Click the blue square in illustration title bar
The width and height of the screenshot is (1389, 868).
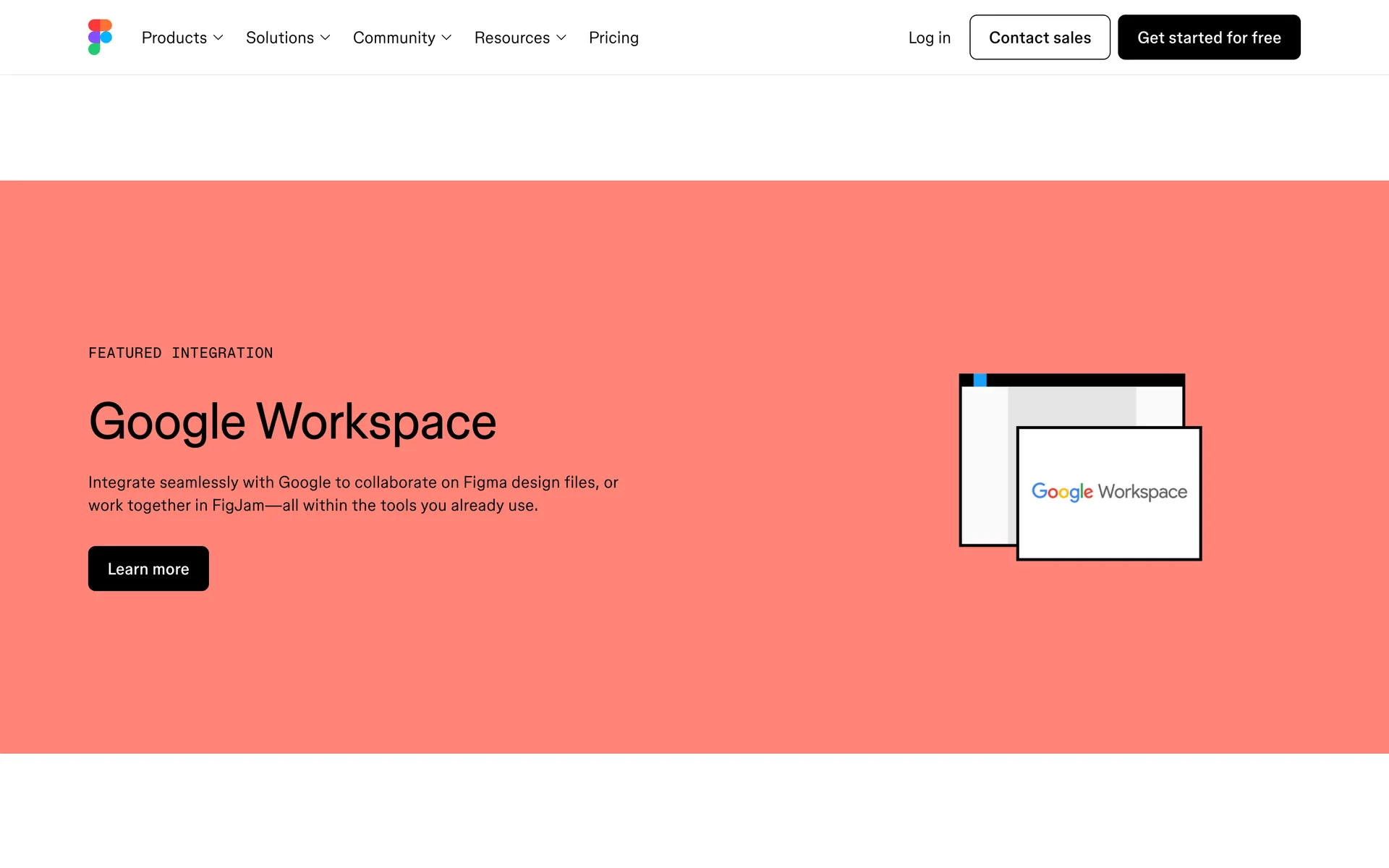[x=980, y=380]
